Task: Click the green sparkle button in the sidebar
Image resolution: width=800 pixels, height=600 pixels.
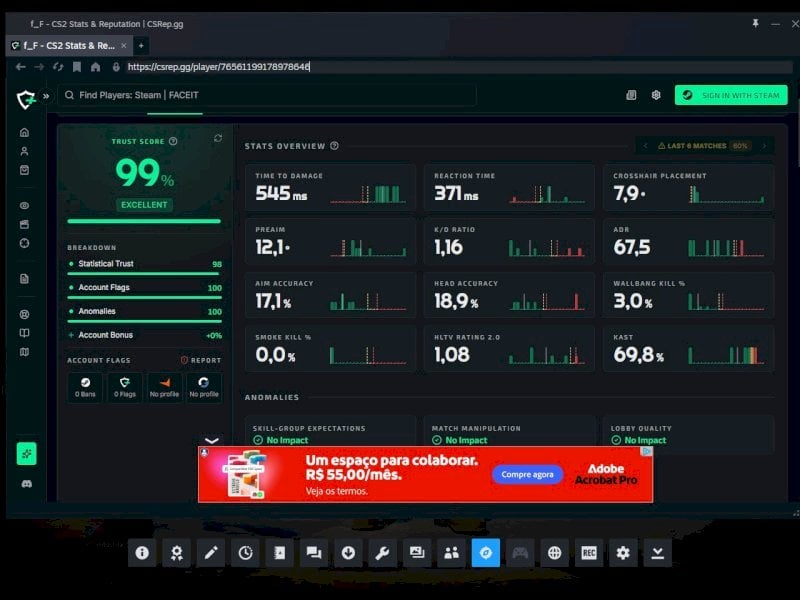Action: [x=27, y=454]
